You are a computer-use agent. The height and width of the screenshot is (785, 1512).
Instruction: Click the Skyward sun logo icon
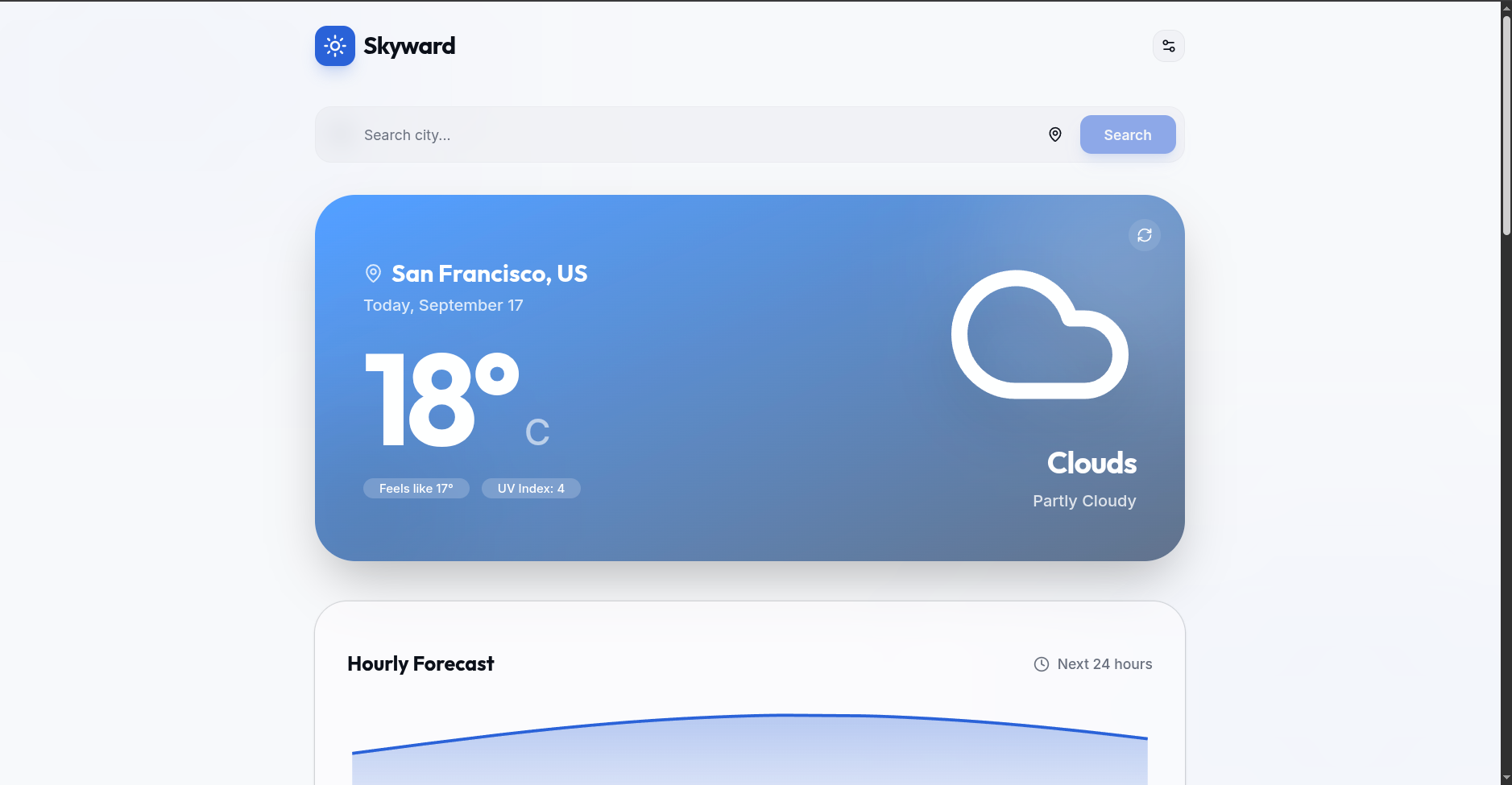coord(335,46)
